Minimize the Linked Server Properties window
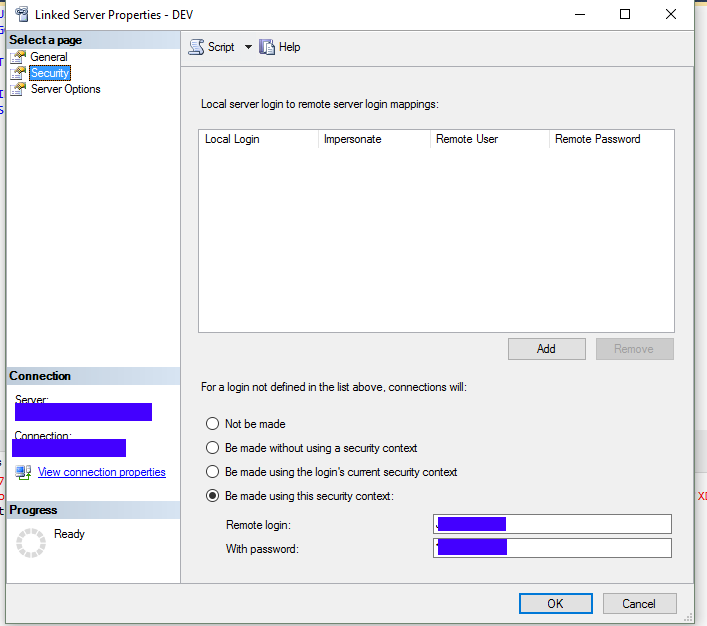707x626 pixels. coord(580,14)
